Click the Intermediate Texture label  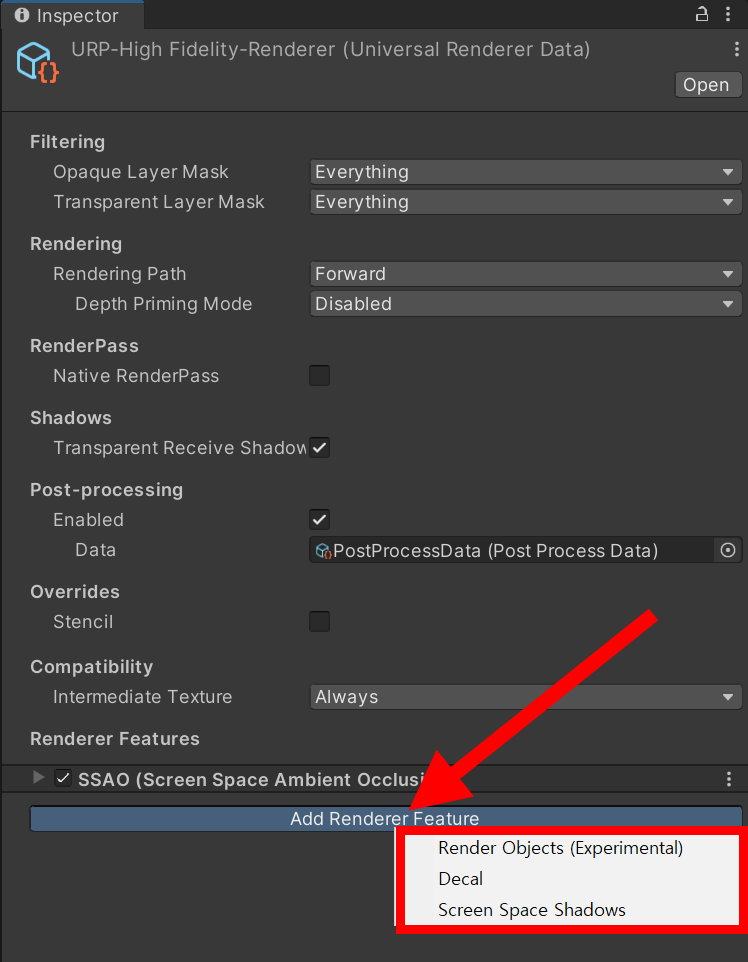click(142, 697)
